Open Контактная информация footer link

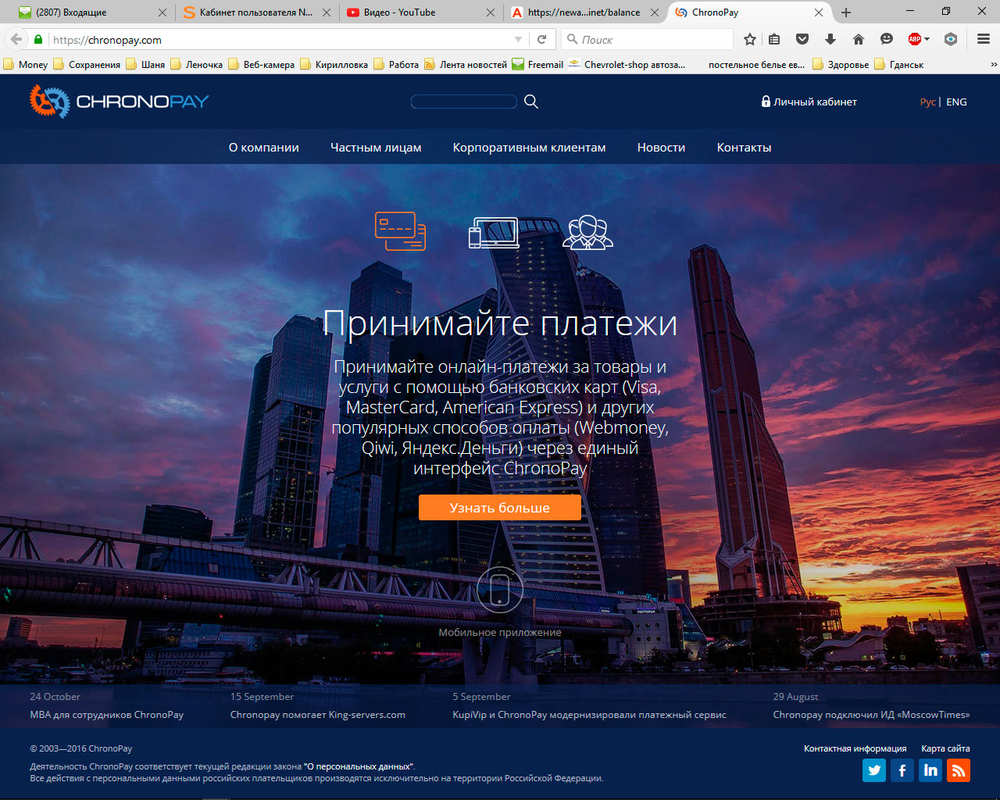pyautogui.click(x=855, y=748)
